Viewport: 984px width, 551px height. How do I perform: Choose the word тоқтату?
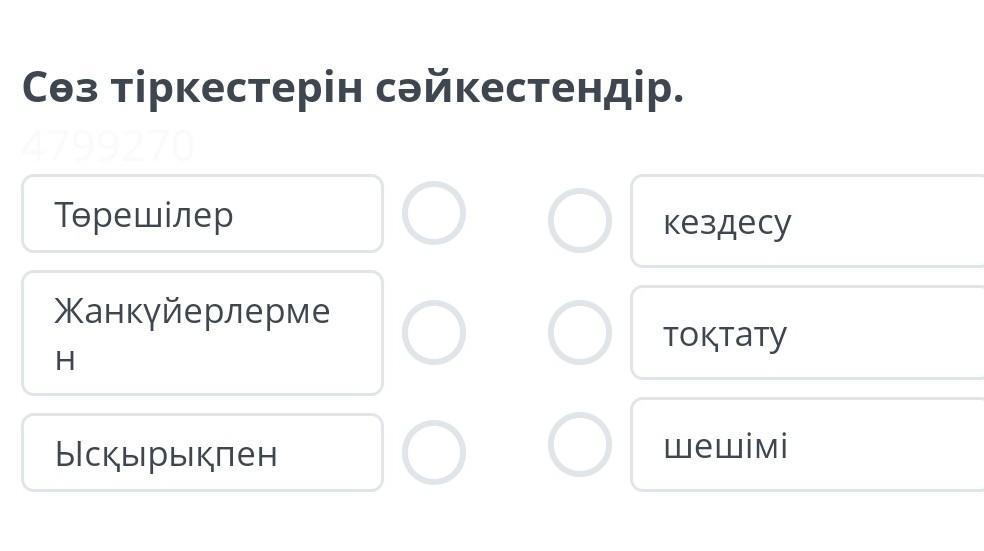[725, 334]
